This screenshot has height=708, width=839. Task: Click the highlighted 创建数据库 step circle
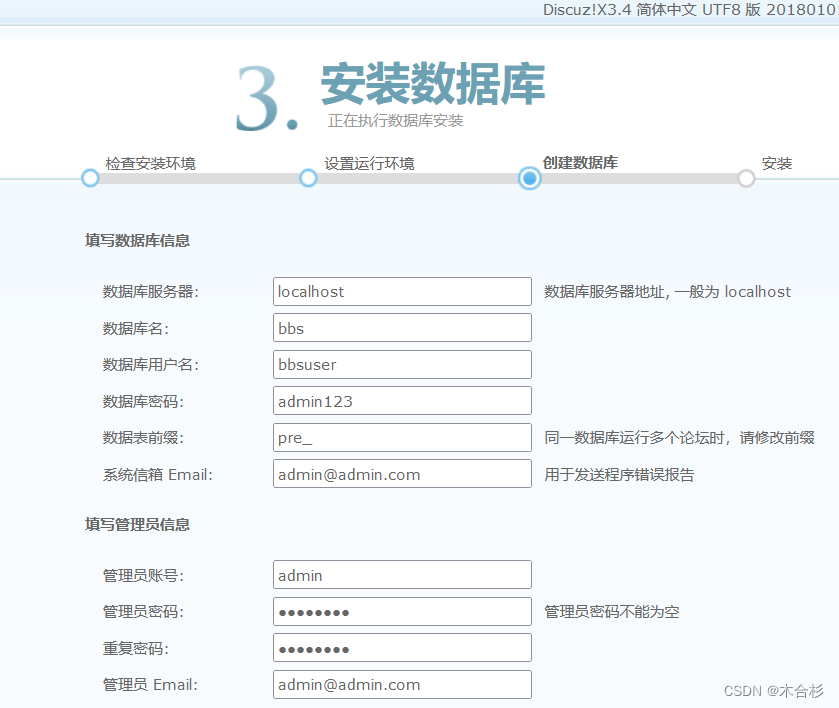point(529,178)
